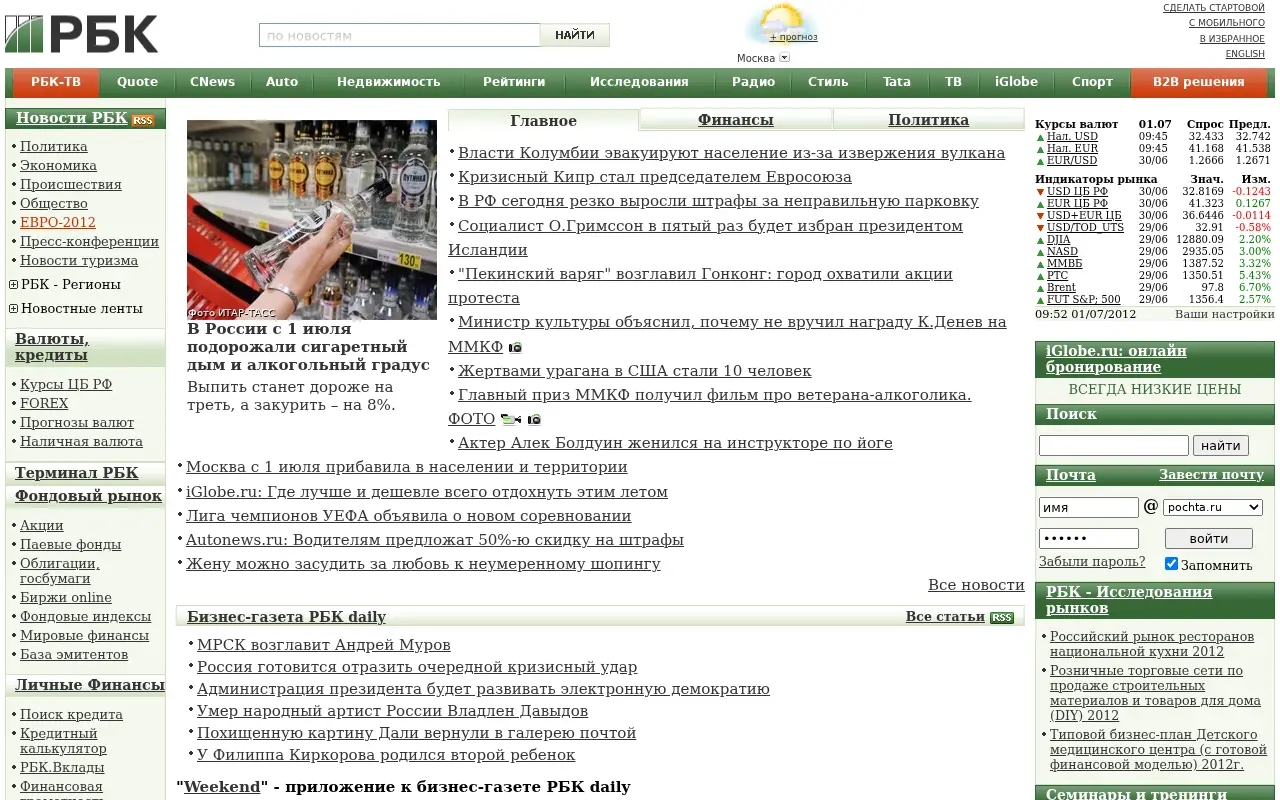Open iGlobe.ru: онлайн бронирование heading
The width and height of the screenshot is (1280, 800).
1116,359
